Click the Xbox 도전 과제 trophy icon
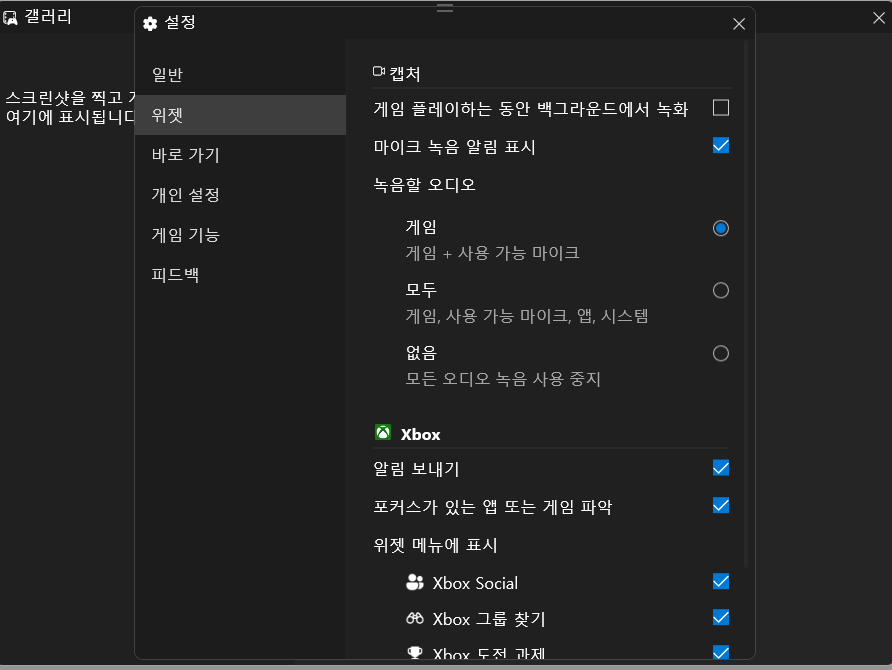 [x=415, y=652]
